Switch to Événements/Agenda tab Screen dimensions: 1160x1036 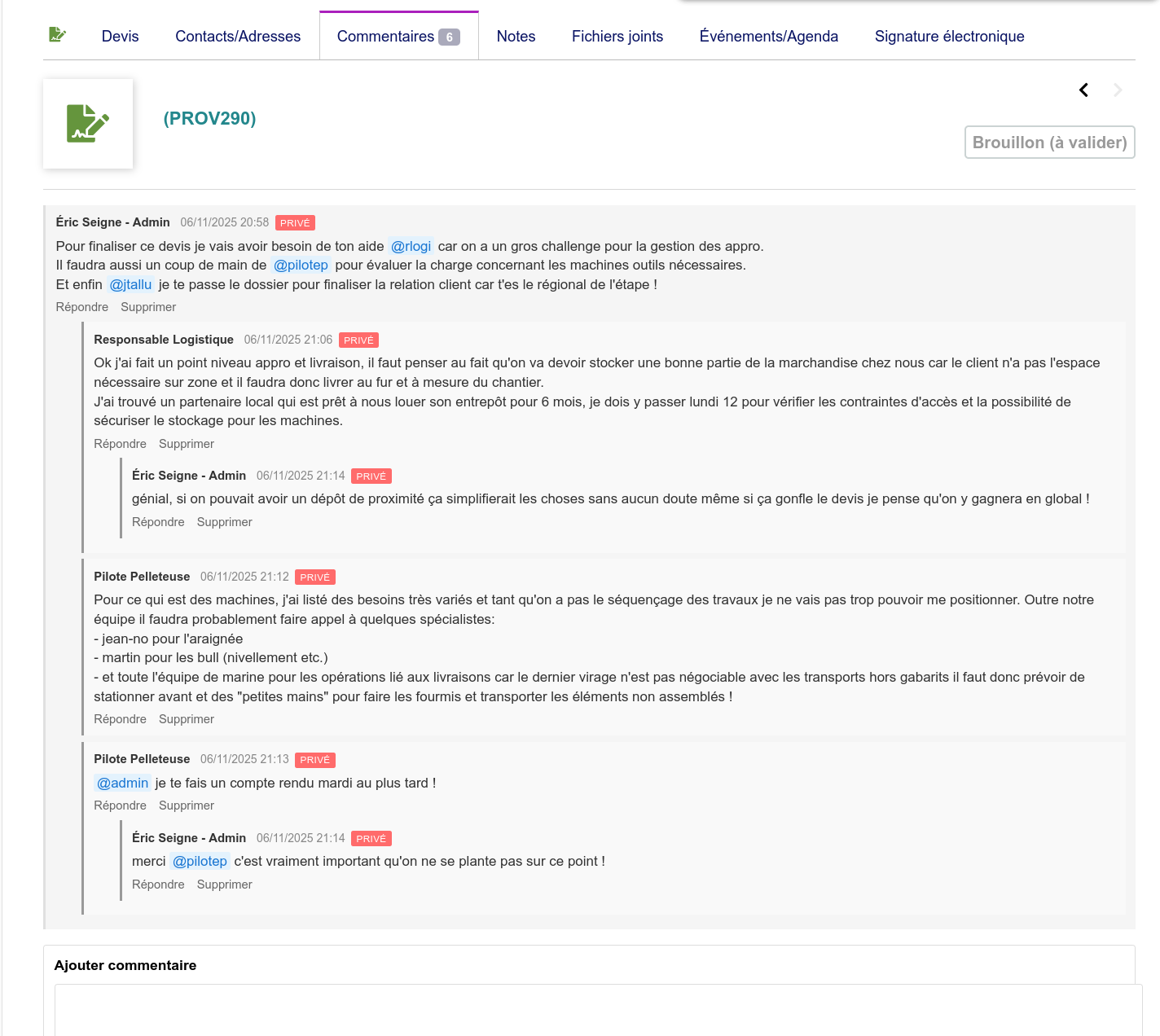pos(768,37)
